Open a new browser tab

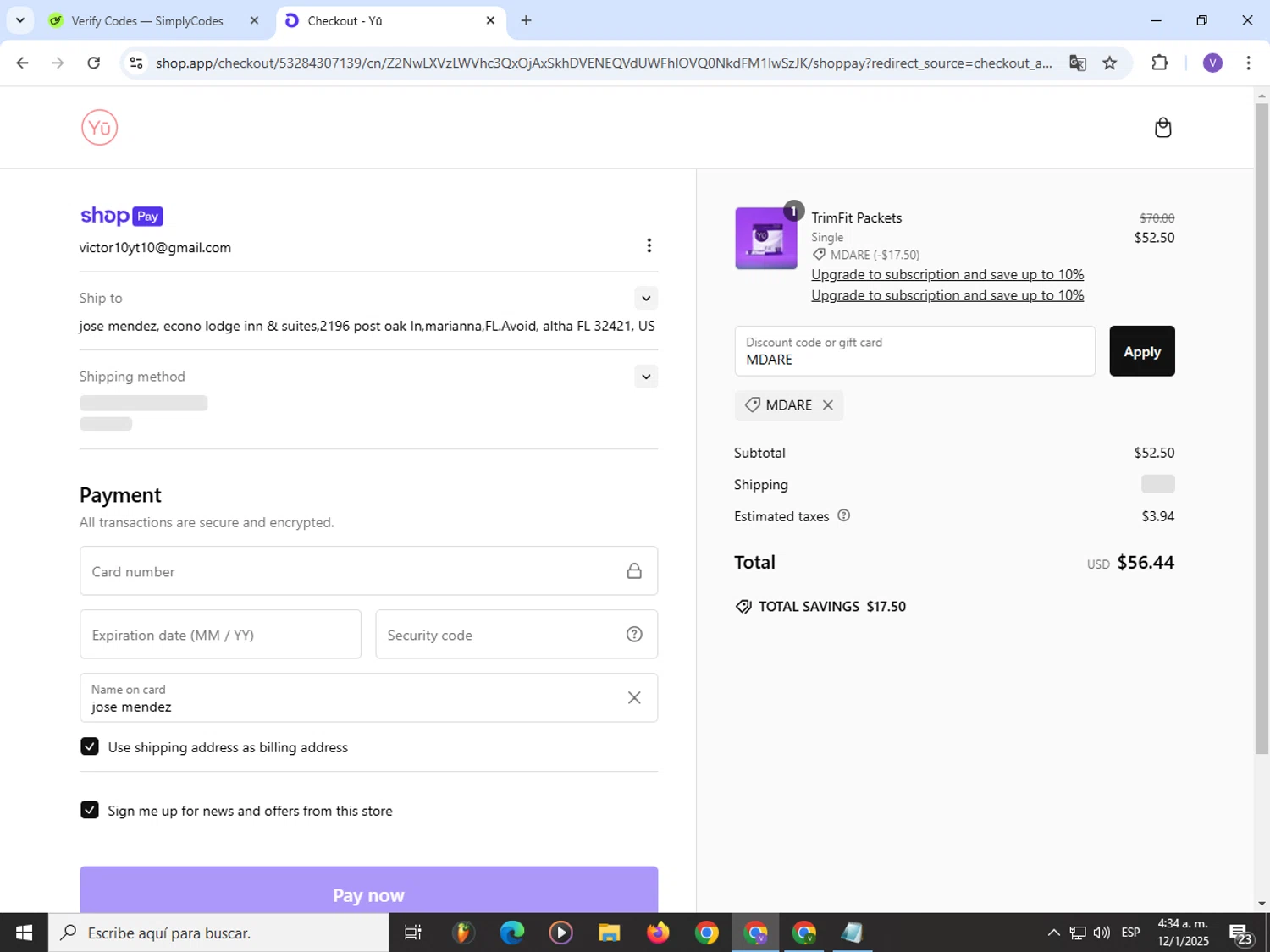point(526,20)
